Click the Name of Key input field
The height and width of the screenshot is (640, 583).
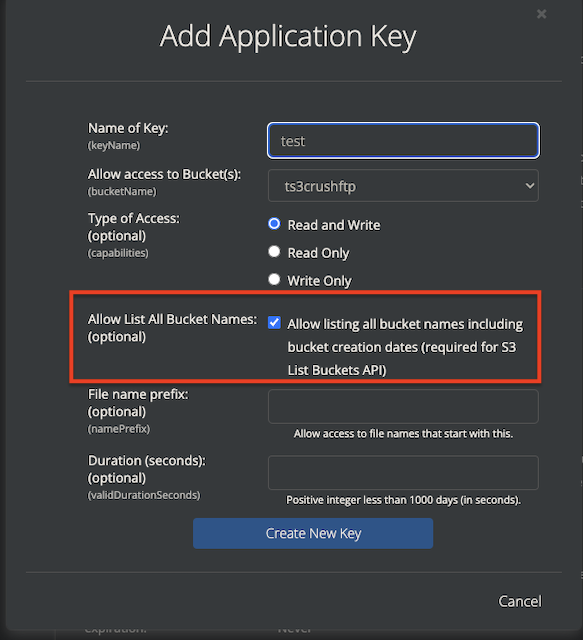point(403,140)
